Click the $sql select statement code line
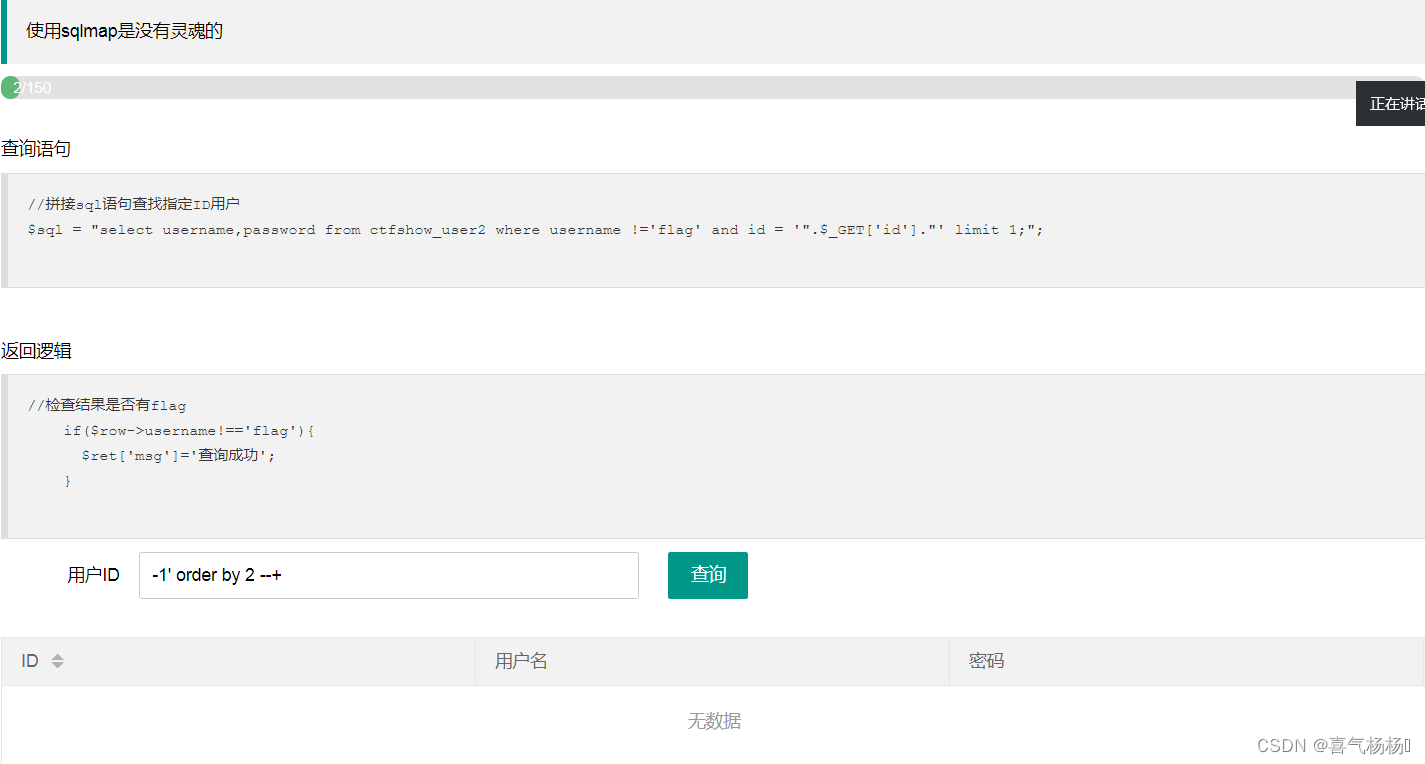Screen dimensions: 1425x764 [535, 230]
